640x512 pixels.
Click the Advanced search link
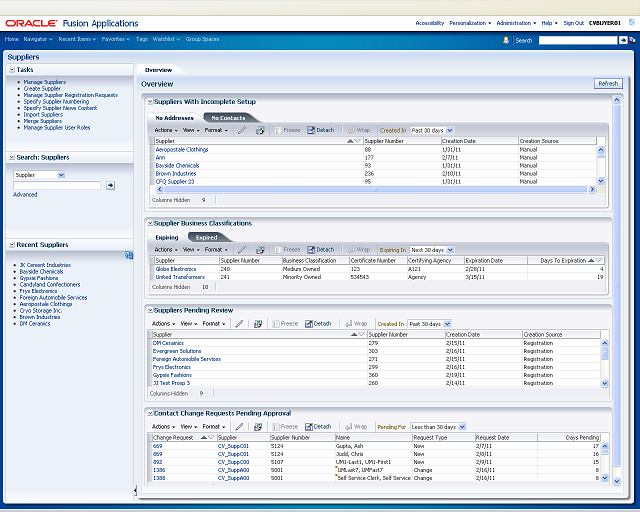point(25,195)
